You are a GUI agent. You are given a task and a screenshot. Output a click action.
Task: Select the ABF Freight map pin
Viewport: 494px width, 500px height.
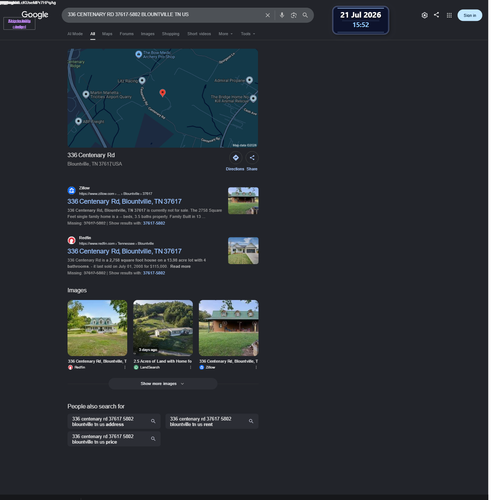point(79,122)
